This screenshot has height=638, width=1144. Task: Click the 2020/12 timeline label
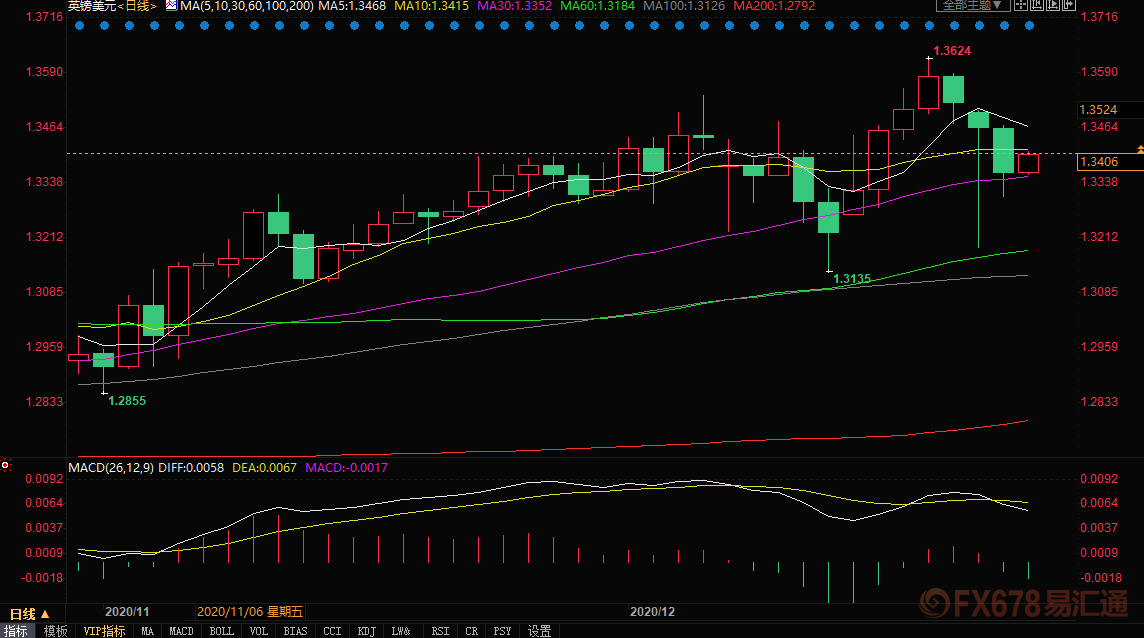tap(653, 612)
